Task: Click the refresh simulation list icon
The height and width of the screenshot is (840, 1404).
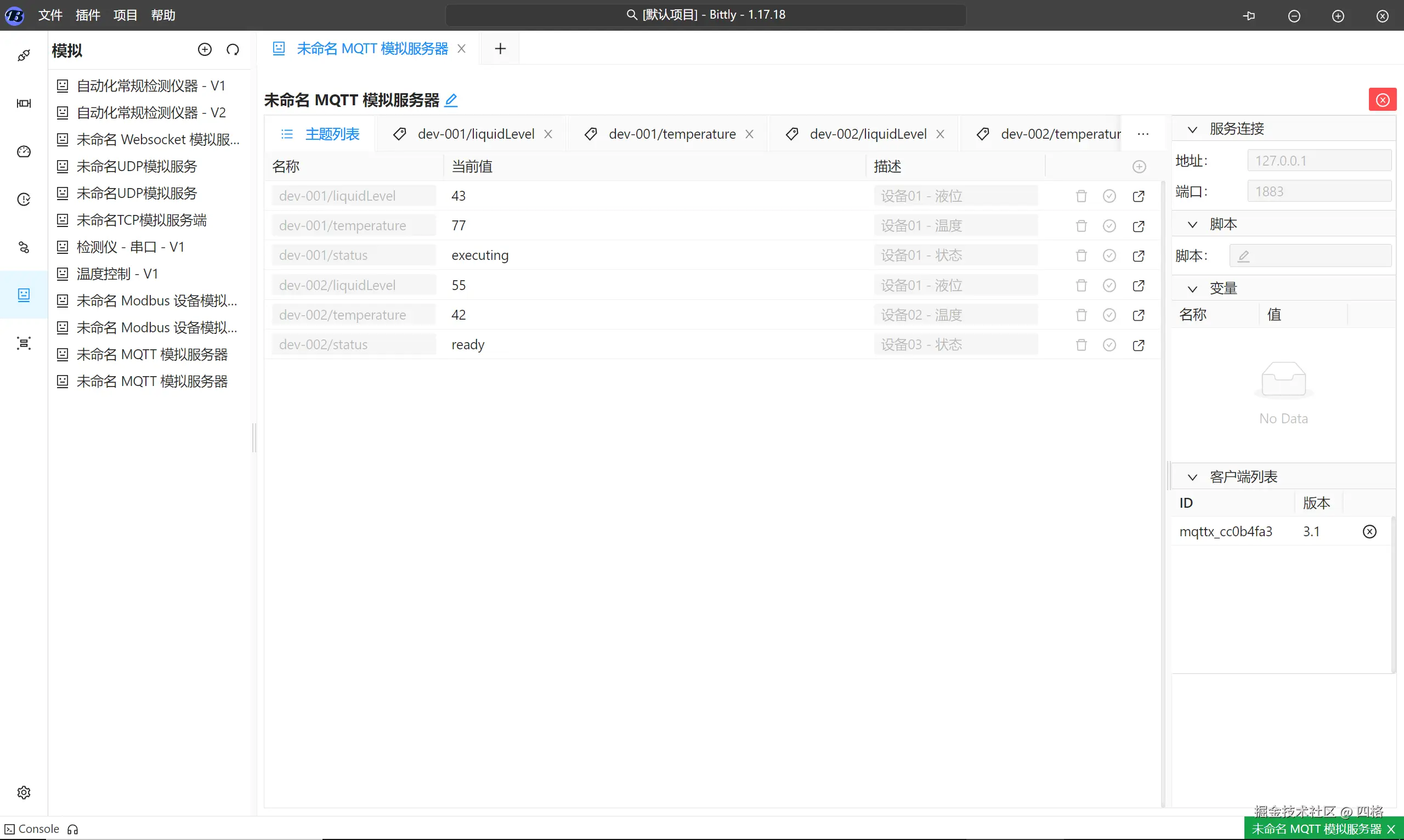Action: (x=233, y=50)
